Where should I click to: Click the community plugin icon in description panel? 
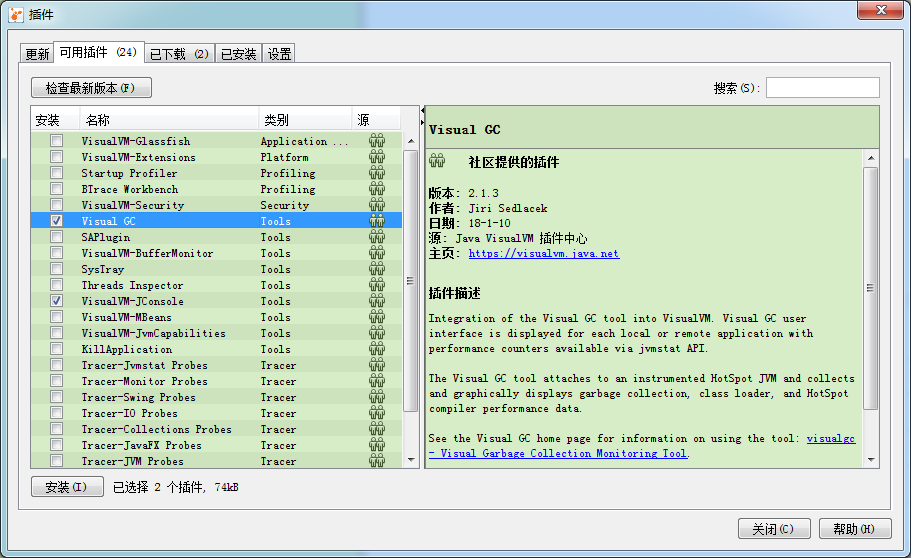tap(437, 161)
